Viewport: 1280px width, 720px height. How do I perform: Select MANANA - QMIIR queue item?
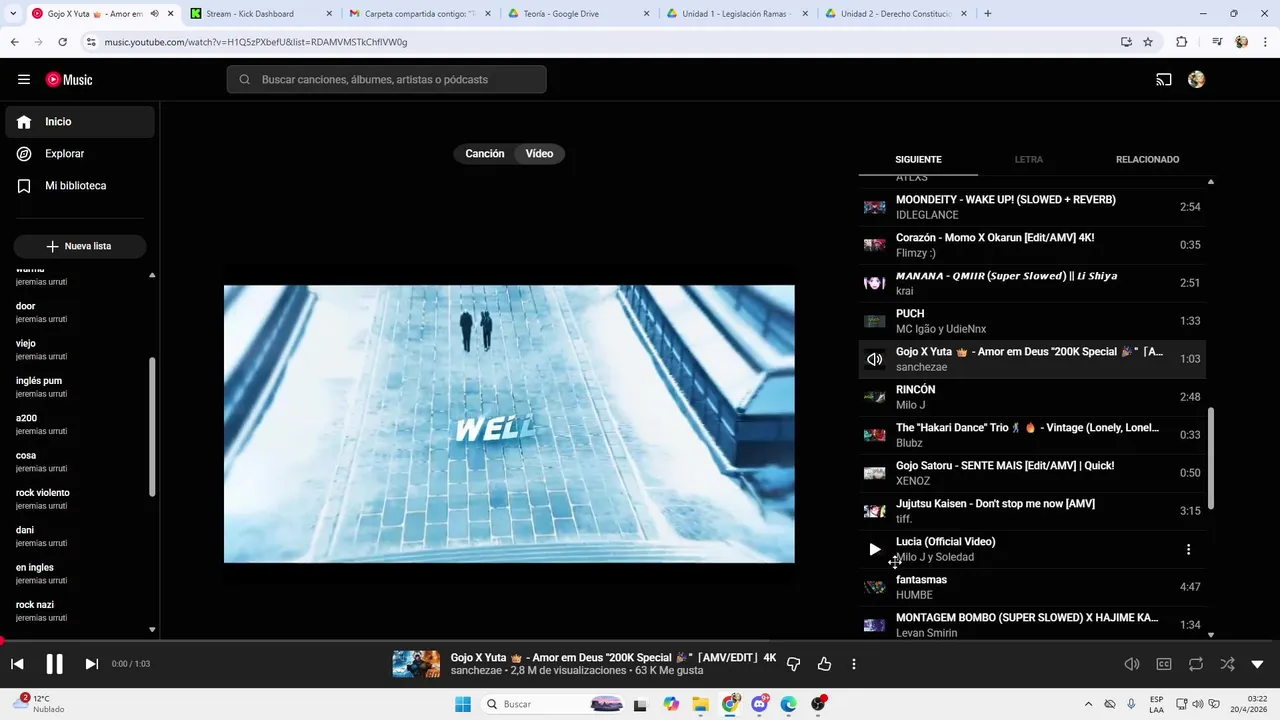pos(1032,283)
